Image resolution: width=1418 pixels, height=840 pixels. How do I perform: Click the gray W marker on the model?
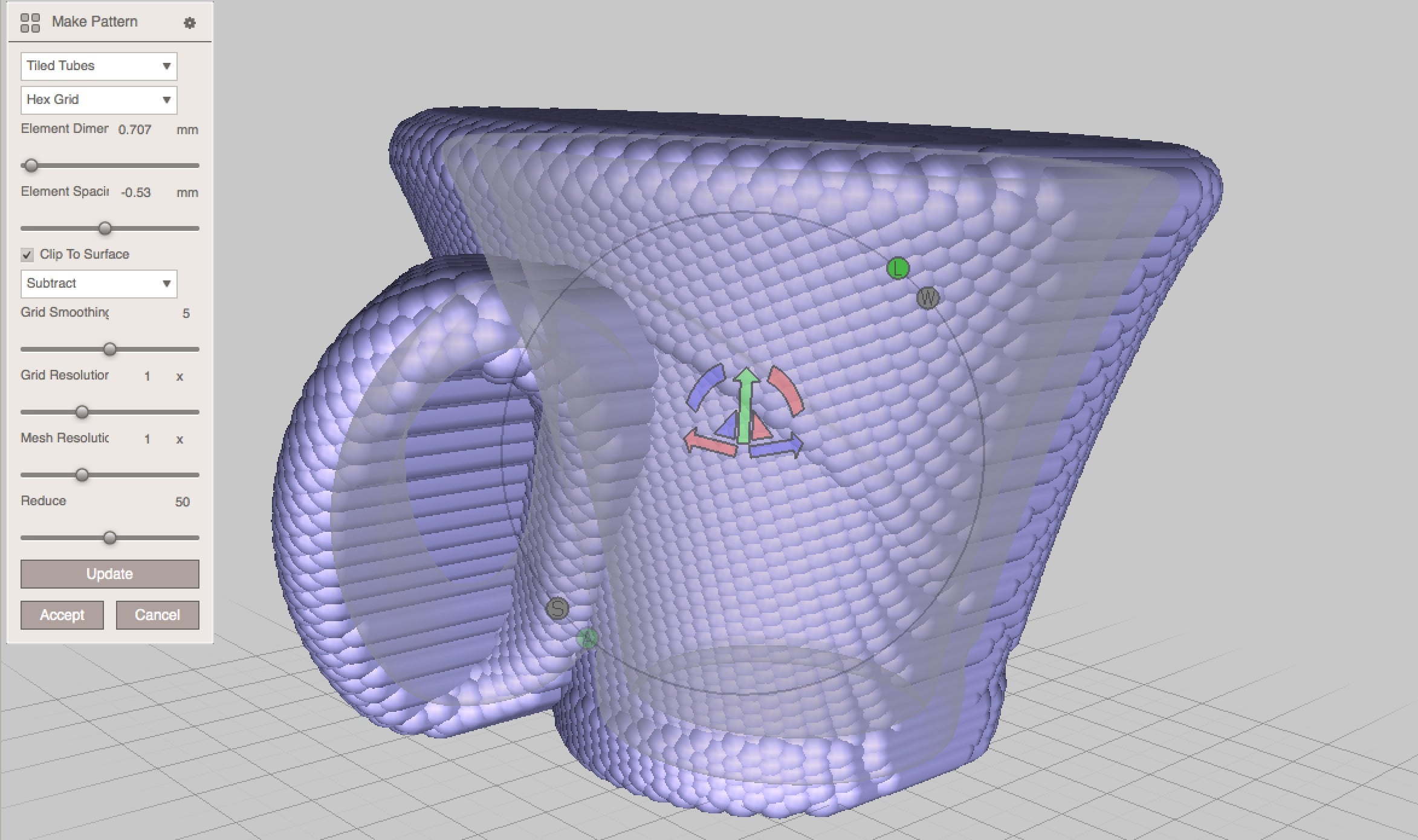click(927, 297)
